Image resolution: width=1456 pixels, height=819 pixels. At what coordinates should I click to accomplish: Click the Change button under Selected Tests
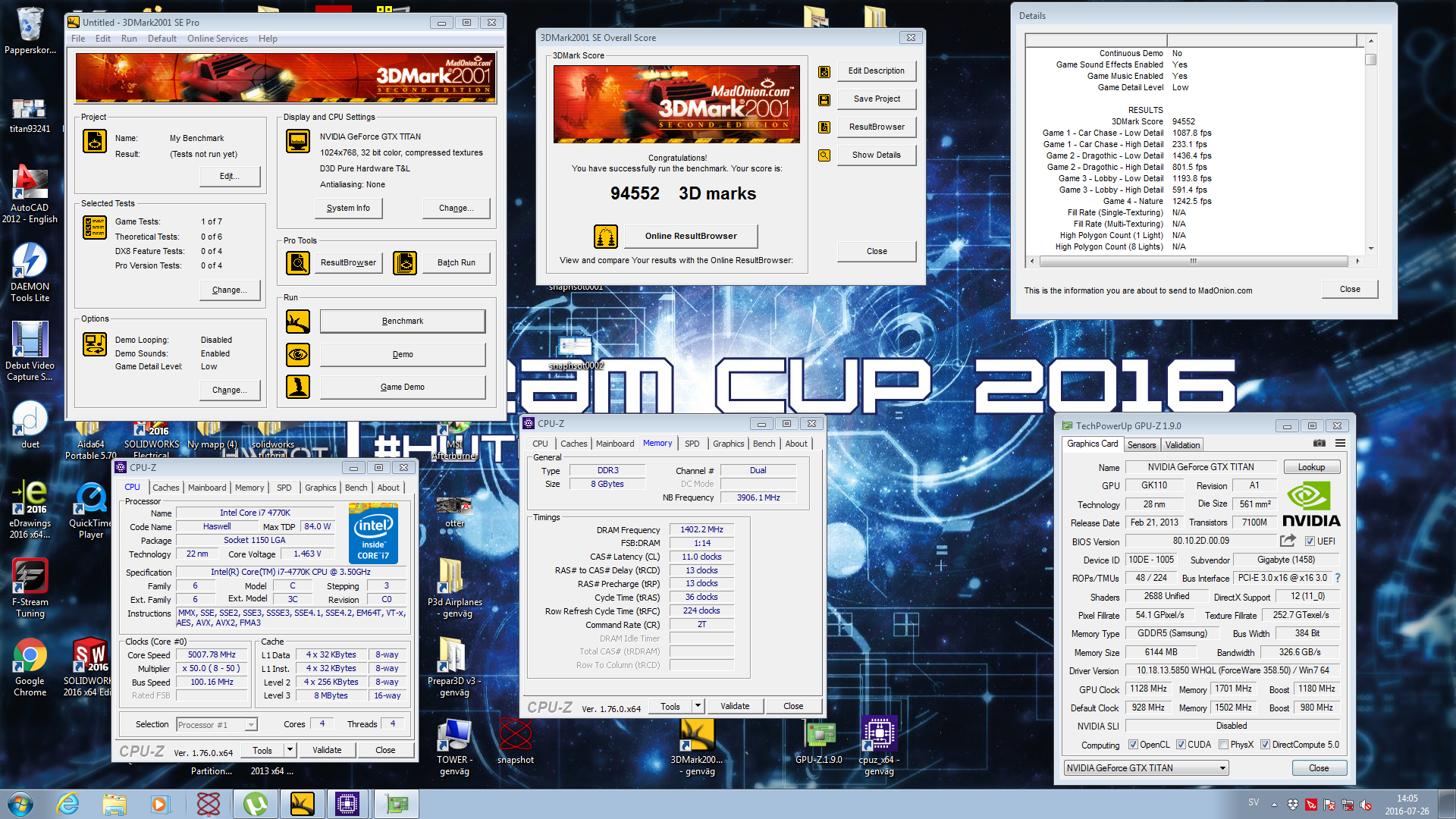(230, 290)
